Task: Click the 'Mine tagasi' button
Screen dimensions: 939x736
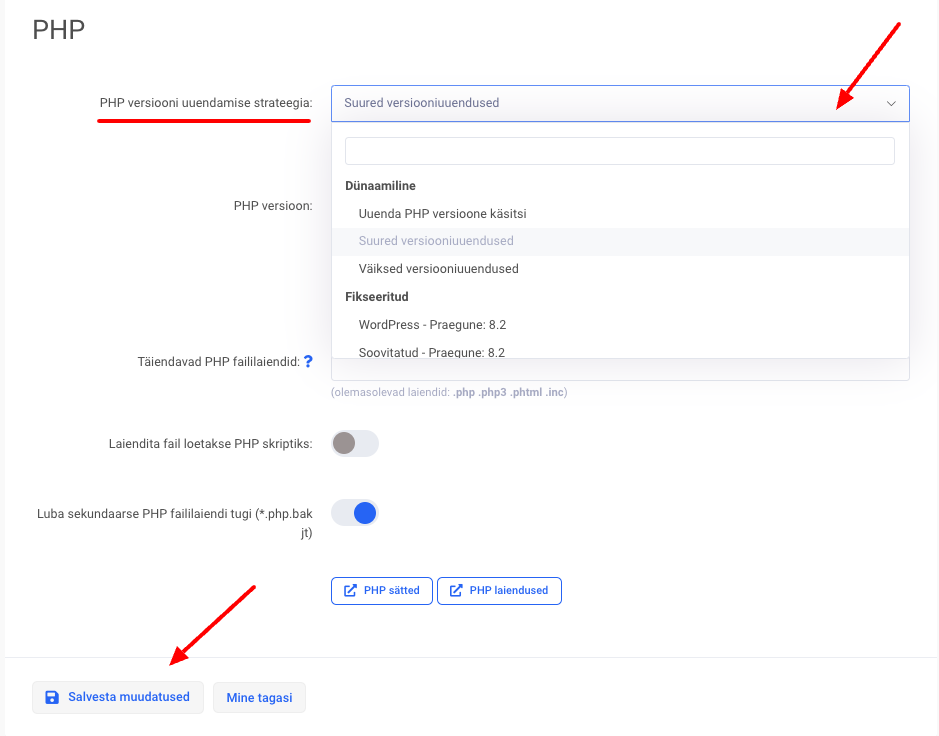Action: pos(259,698)
